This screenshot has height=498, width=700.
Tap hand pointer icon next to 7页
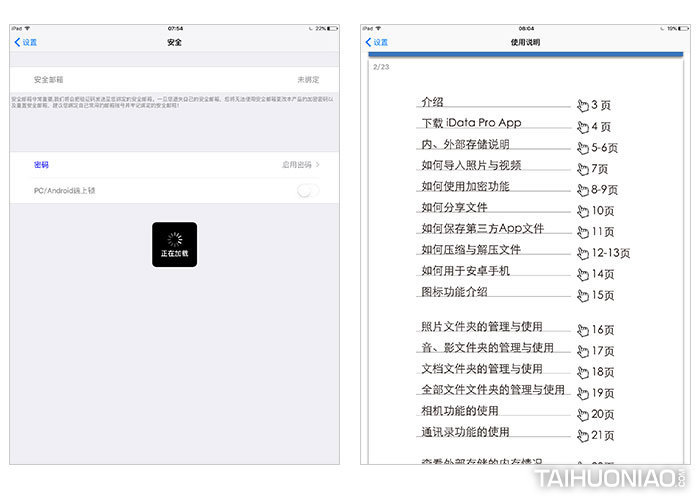583,169
